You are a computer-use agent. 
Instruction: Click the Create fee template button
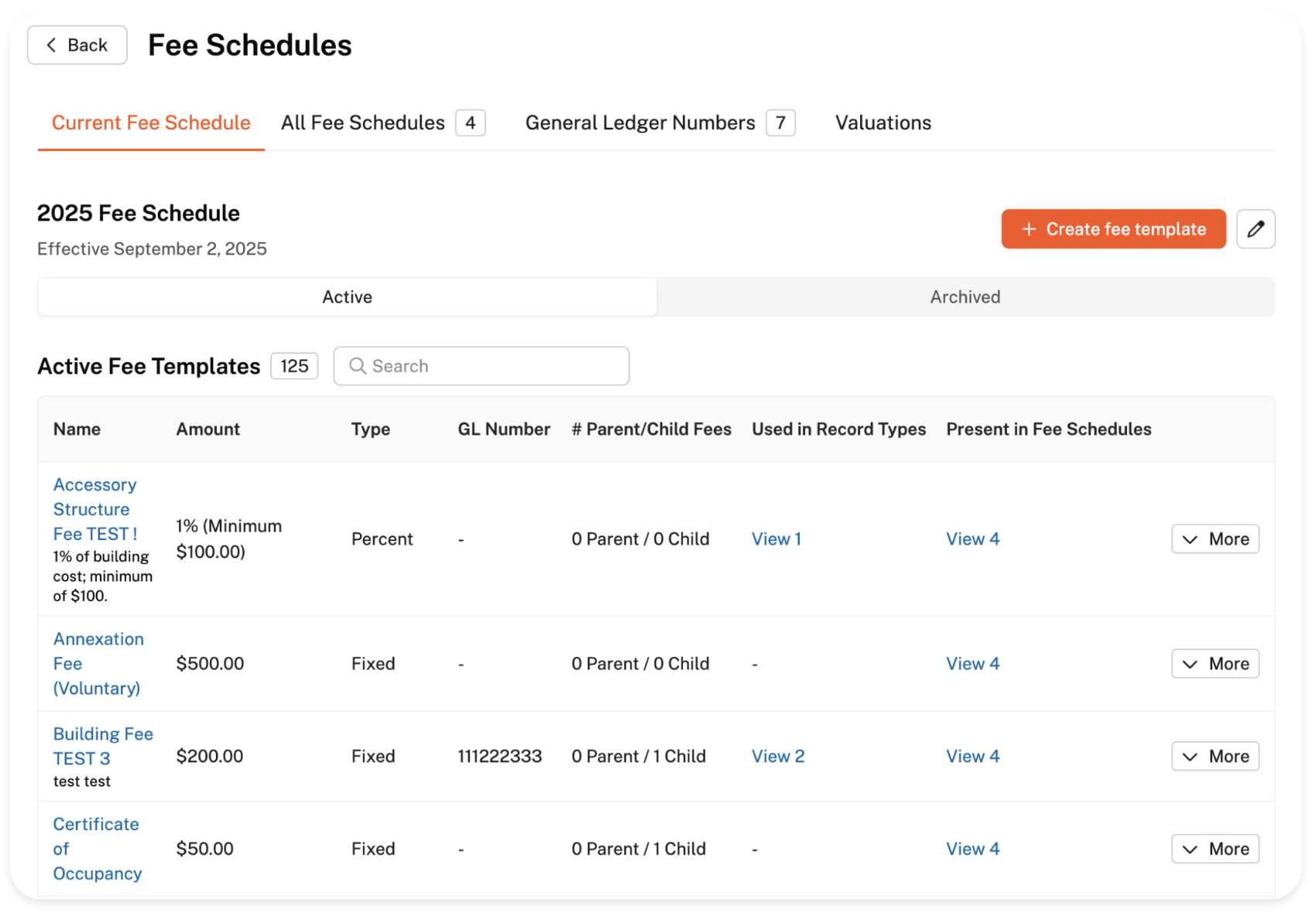pos(1112,229)
